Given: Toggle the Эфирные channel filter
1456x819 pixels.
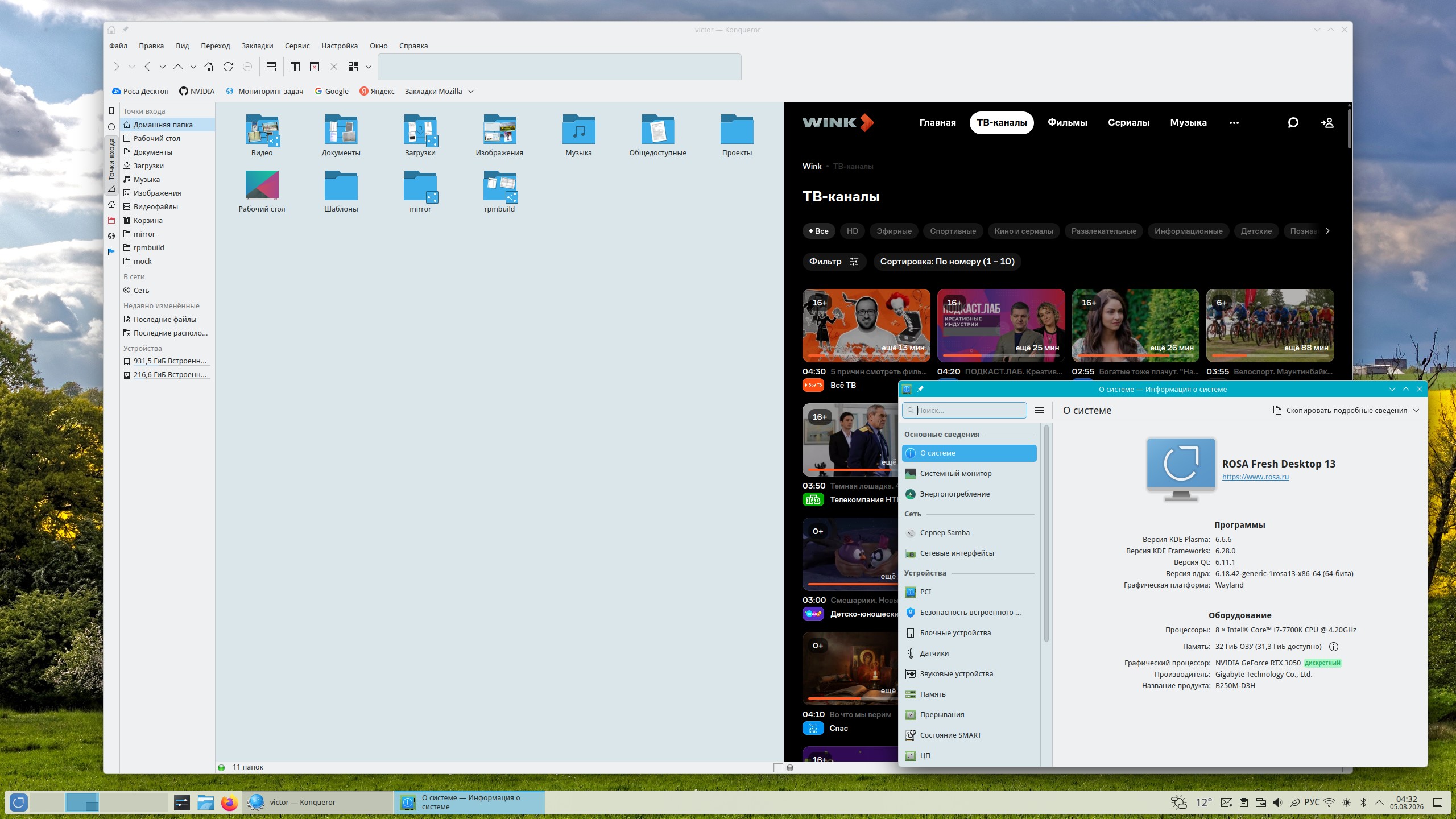Looking at the screenshot, I should (894, 231).
